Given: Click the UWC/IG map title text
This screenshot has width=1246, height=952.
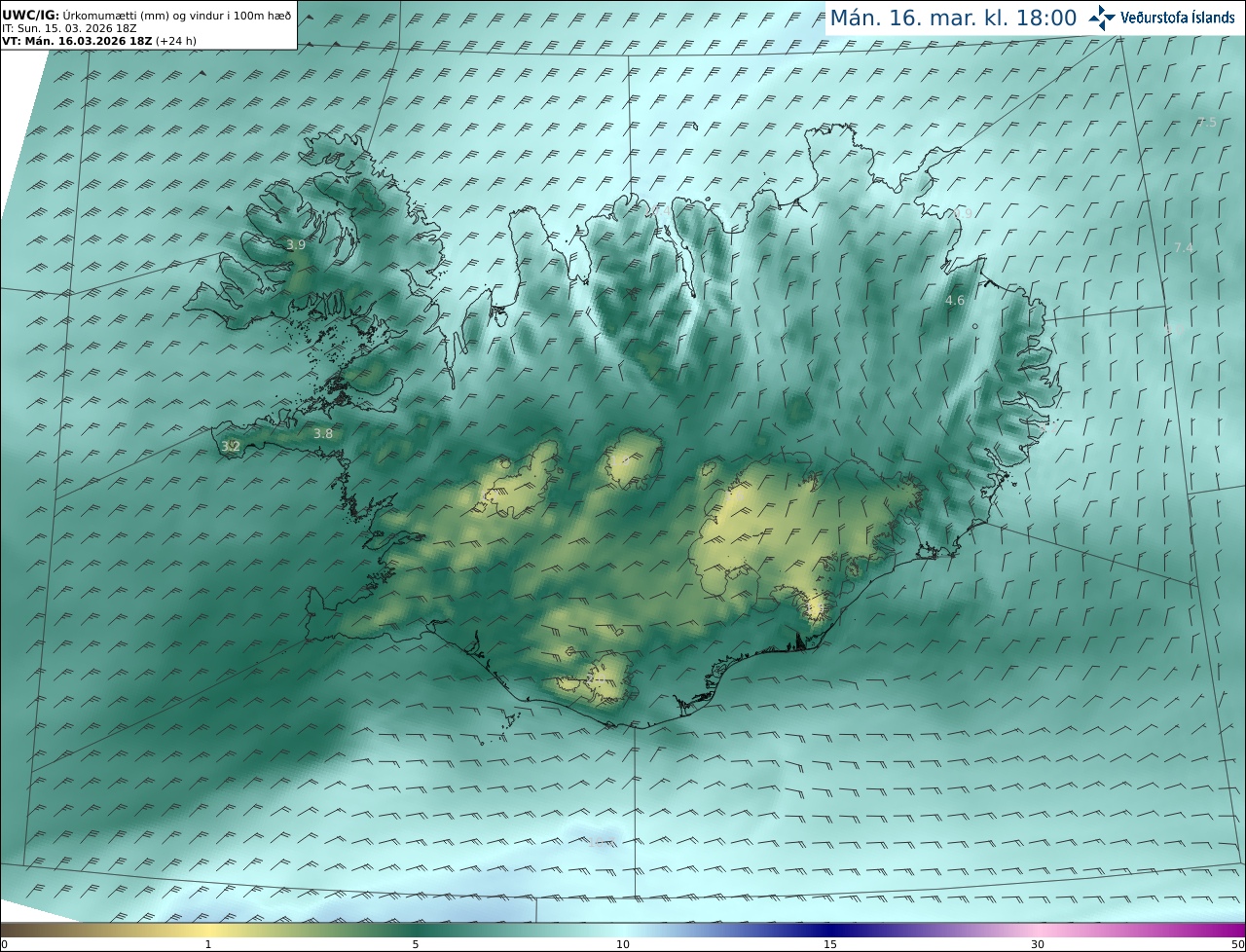Looking at the screenshot, I should point(146,16).
